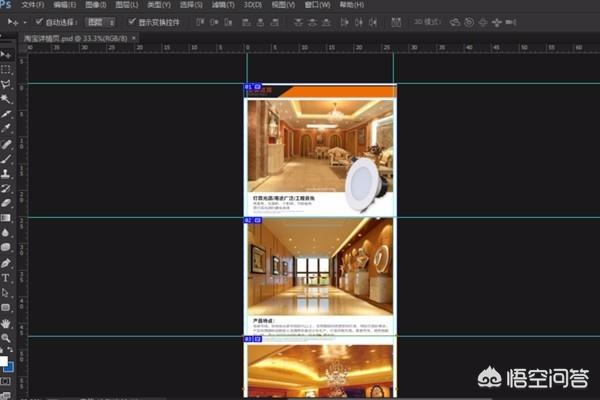
Task: Click the 3D rotate mode icon
Action: point(455,22)
